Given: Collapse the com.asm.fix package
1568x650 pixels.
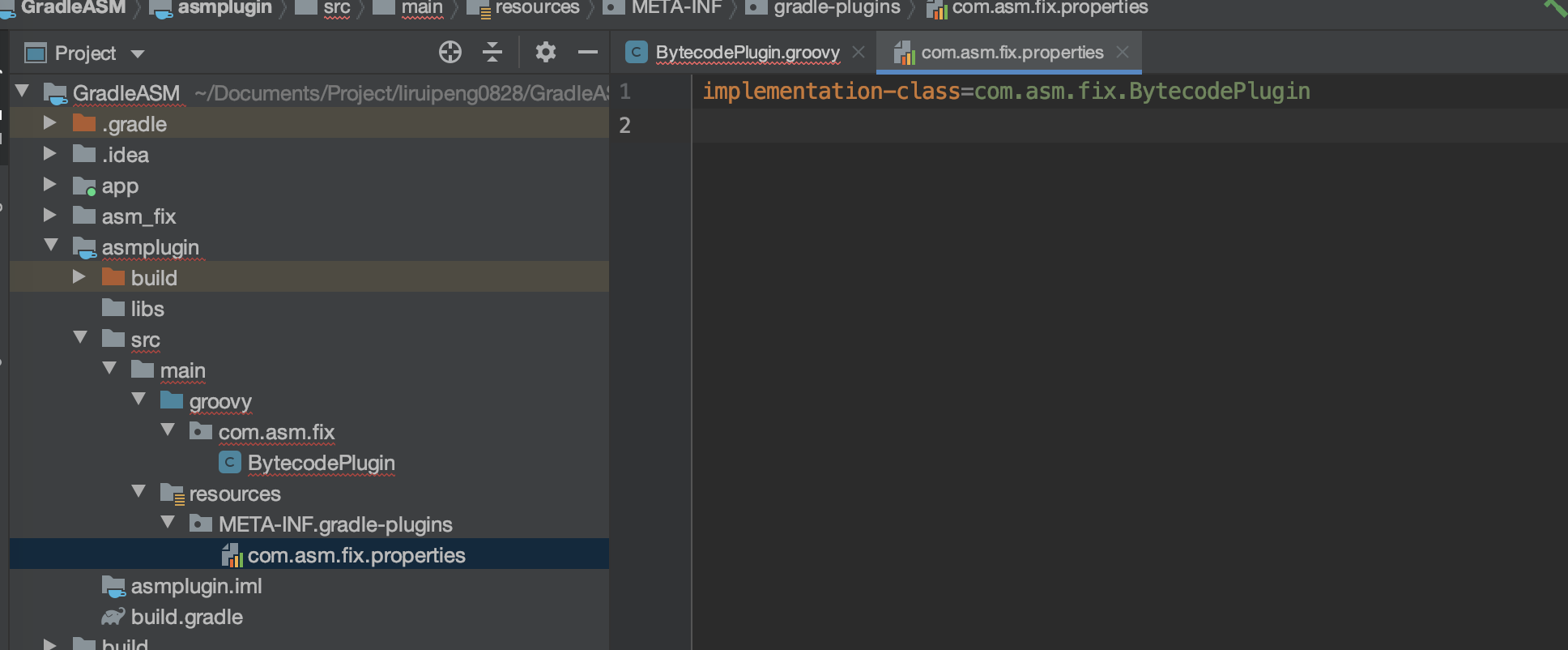Looking at the screenshot, I should pos(168,430).
